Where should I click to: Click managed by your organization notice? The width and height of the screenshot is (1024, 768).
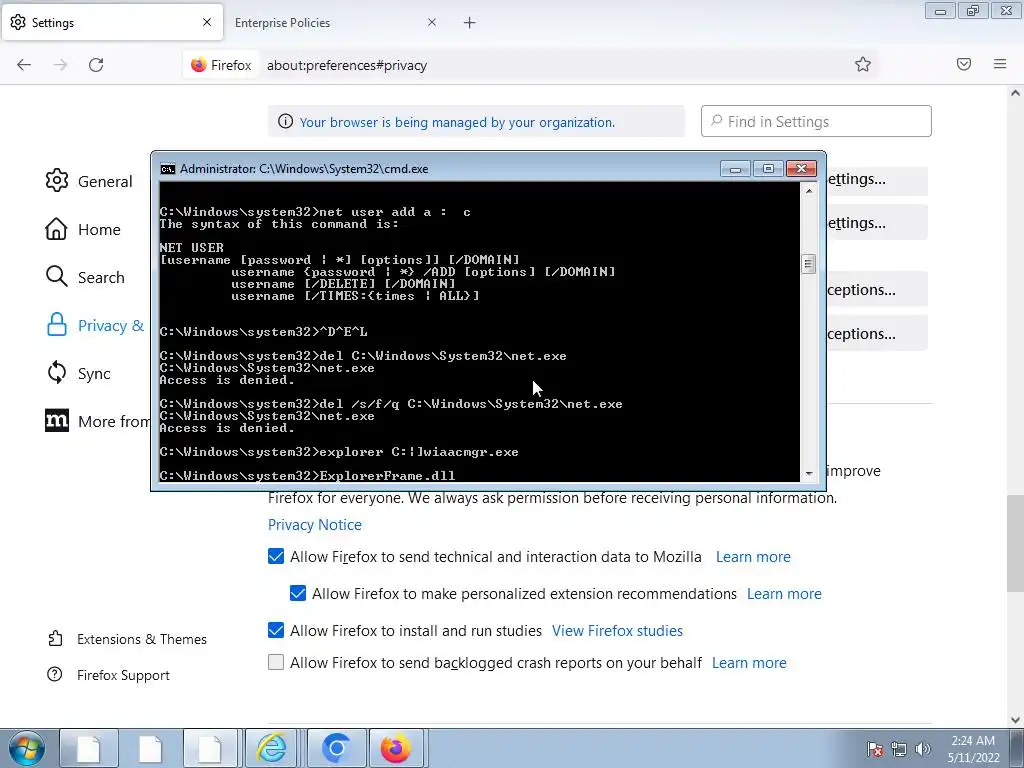click(x=457, y=122)
